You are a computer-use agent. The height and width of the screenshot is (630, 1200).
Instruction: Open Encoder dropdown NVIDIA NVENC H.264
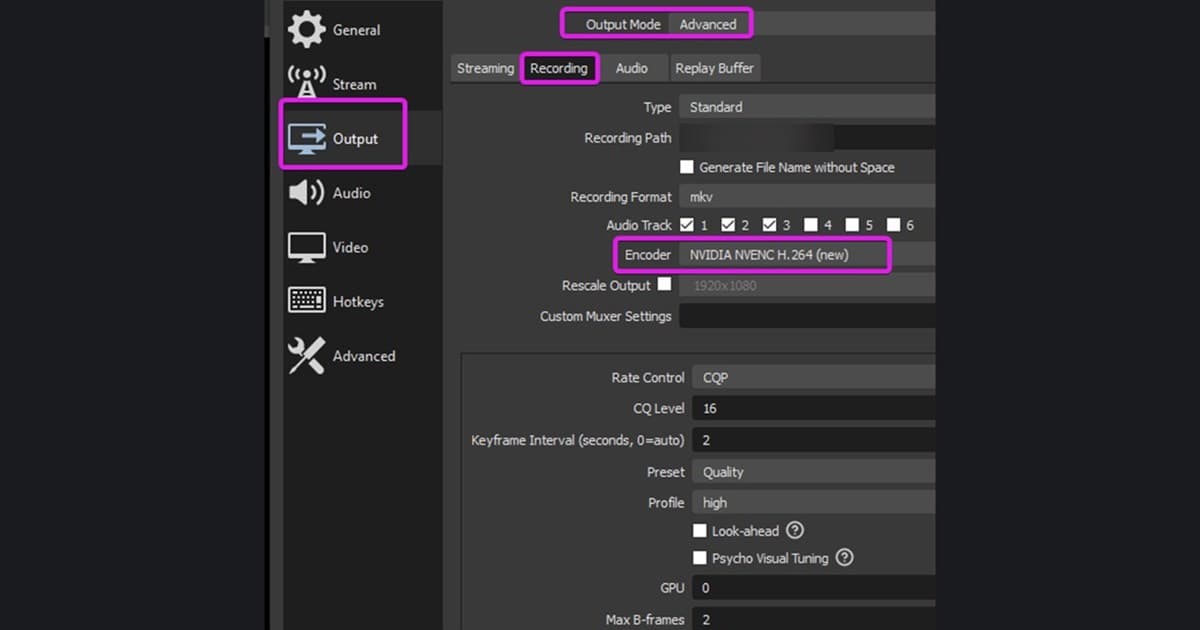[807, 255]
